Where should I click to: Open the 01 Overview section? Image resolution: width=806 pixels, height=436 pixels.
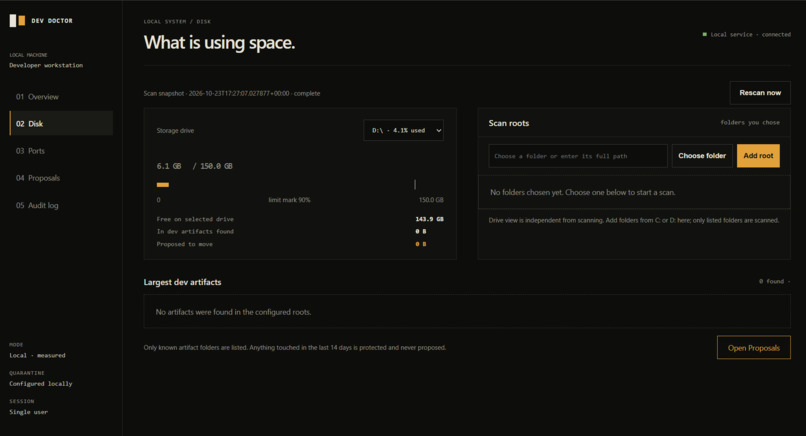coord(61,97)
